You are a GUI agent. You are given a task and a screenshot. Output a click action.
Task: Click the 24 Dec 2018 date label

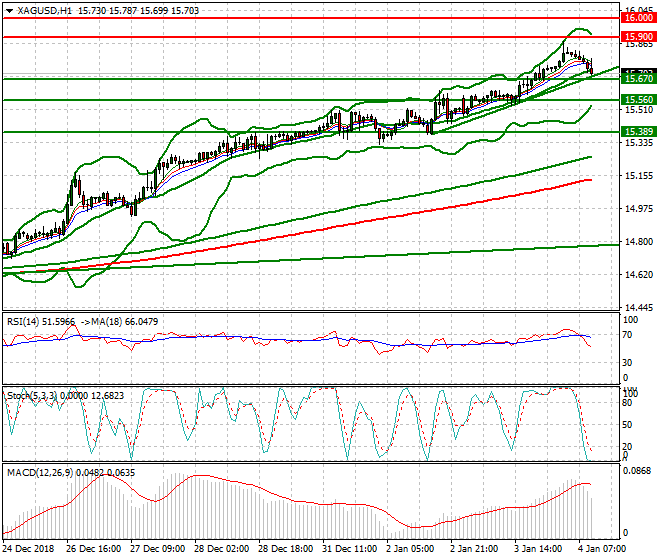click(28, 549)
